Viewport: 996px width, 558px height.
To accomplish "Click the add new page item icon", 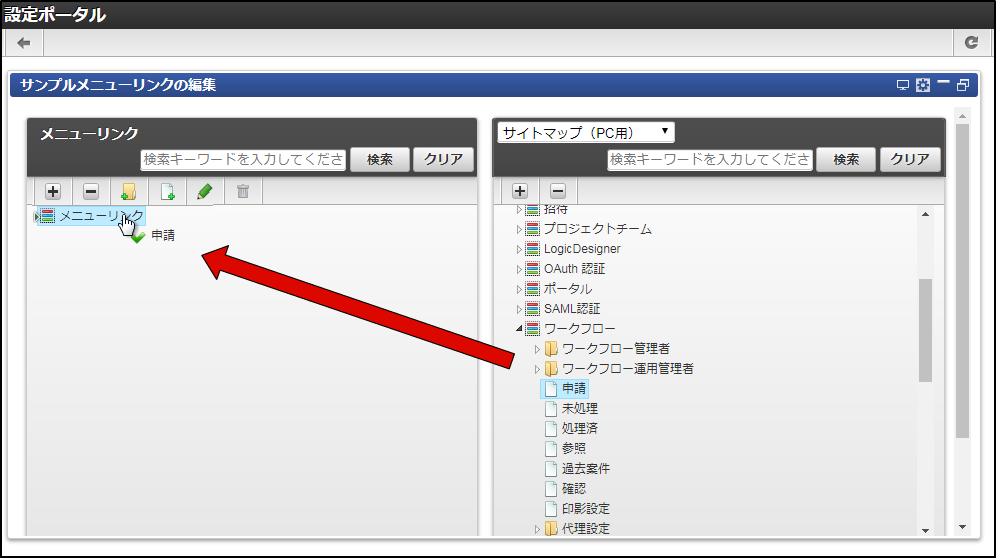I will [167, 191].
